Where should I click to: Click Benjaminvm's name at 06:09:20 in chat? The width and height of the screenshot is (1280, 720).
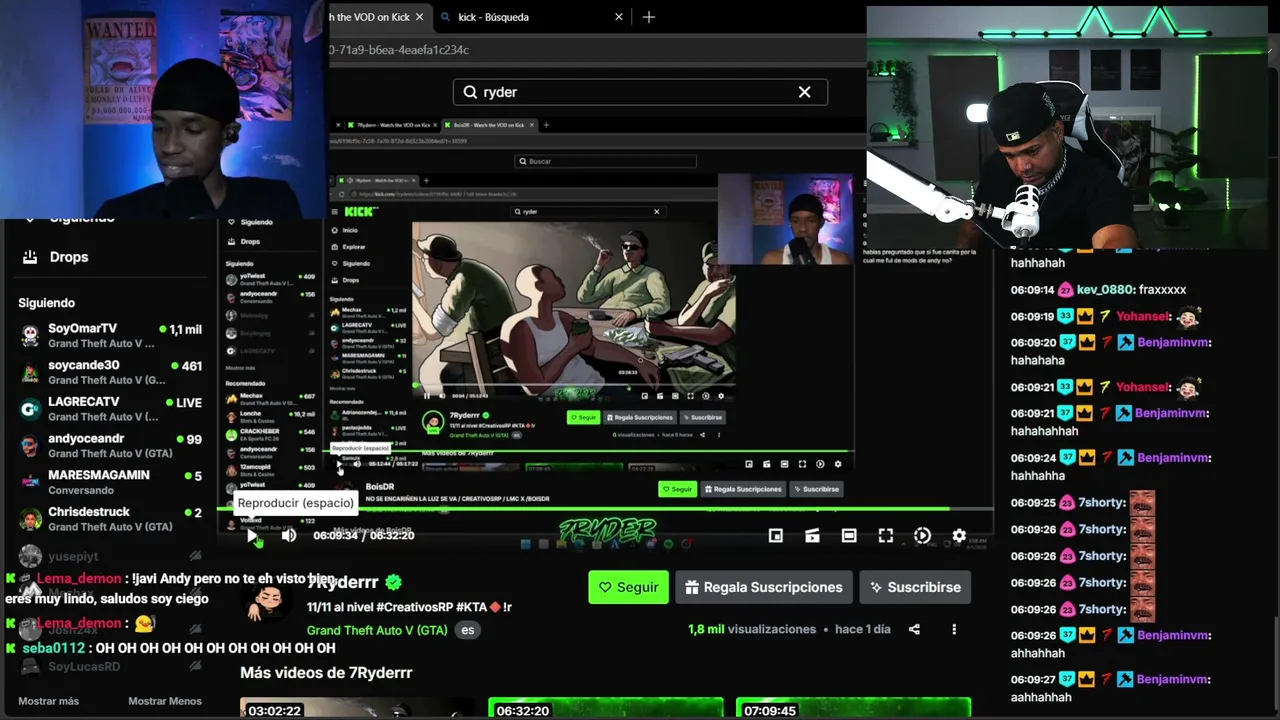click(x=1174, y=342)
